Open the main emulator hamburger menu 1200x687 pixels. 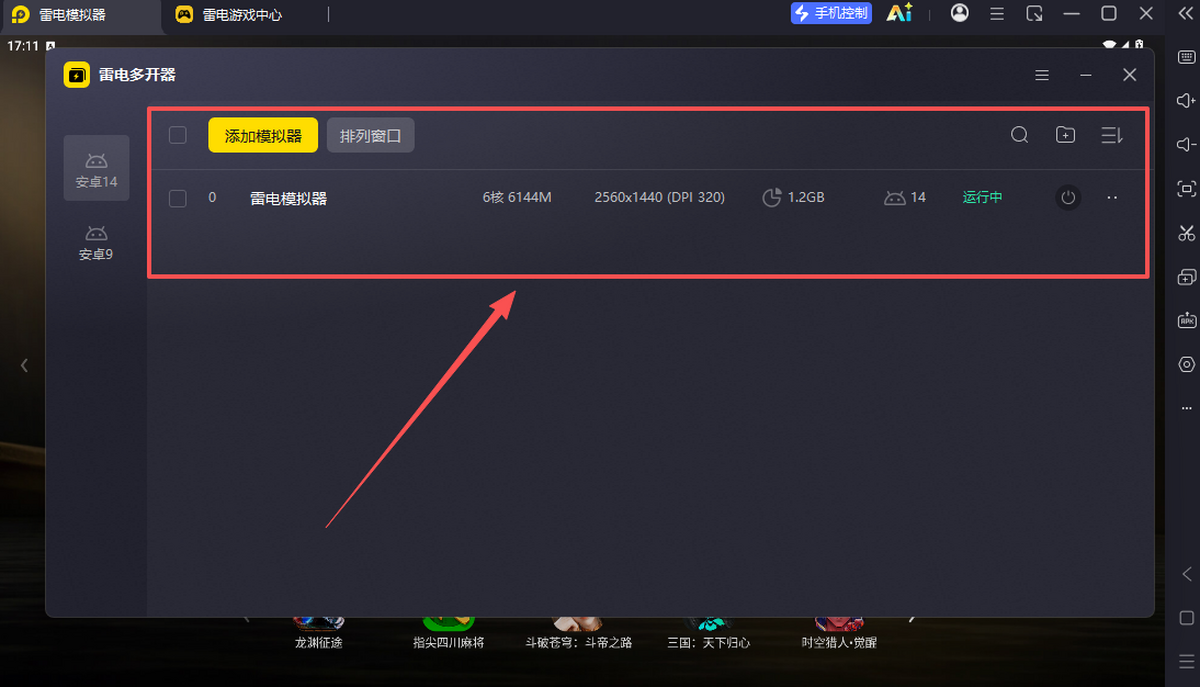pos(997,14)
